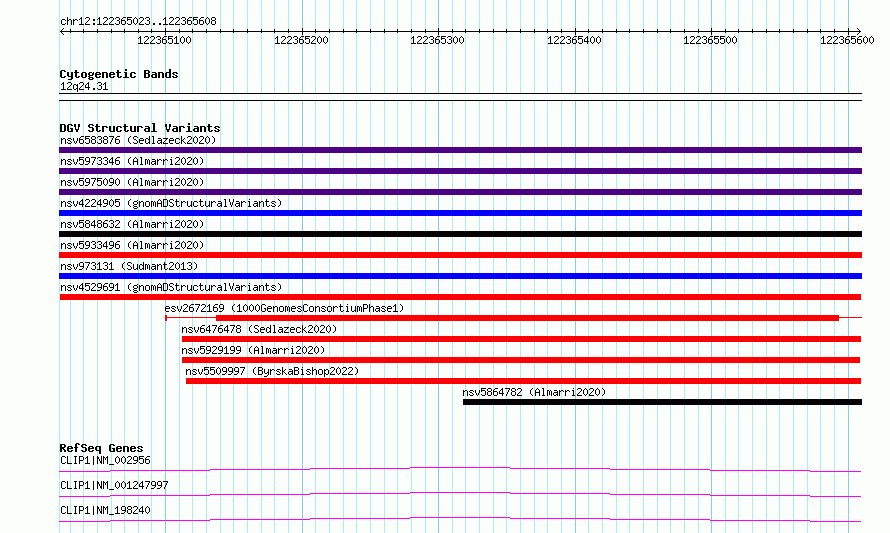Select variant label esv2672169 (1000GenomesConsortiumPhase1)
This screenshot has width=890, height=533.
click(x=284, y=308)
